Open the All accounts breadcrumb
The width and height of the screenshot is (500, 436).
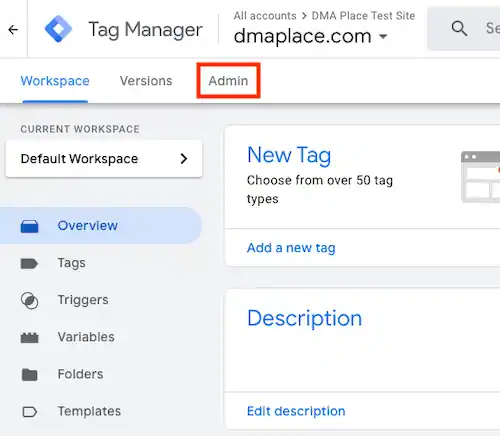(265, 16)
